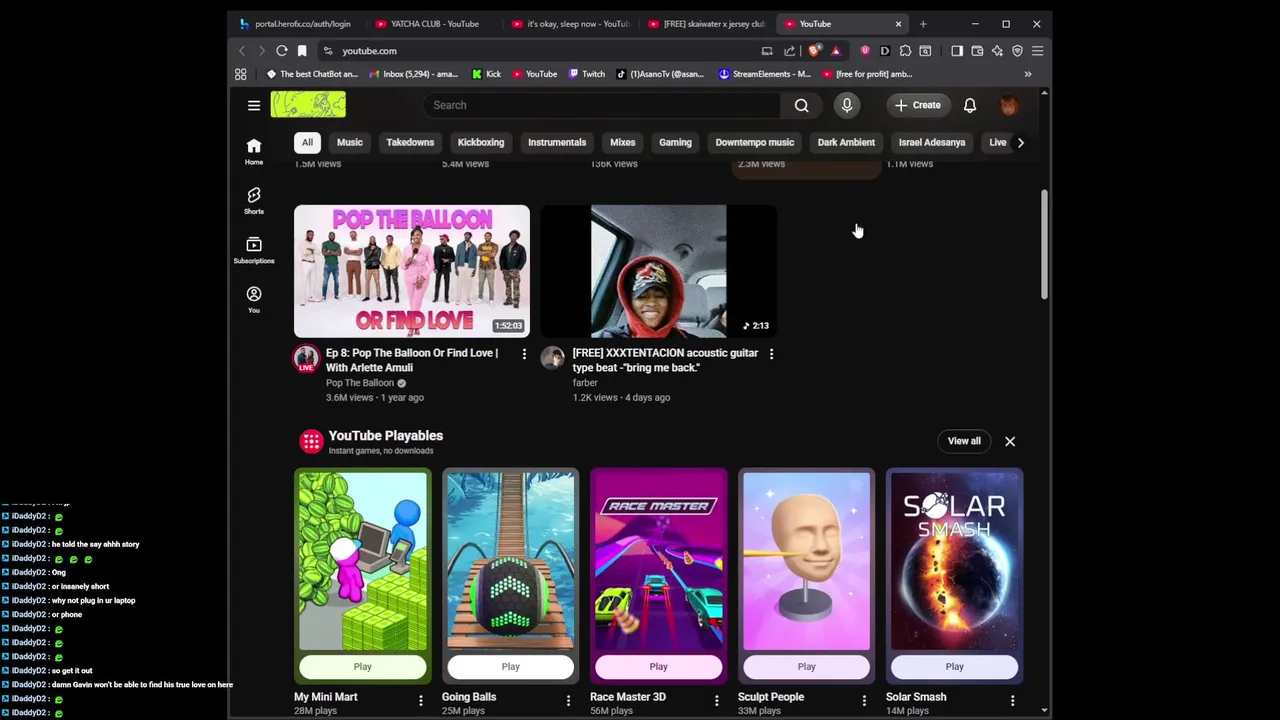
Task: Play Race Master 3D game
Action: click(658, 667)
